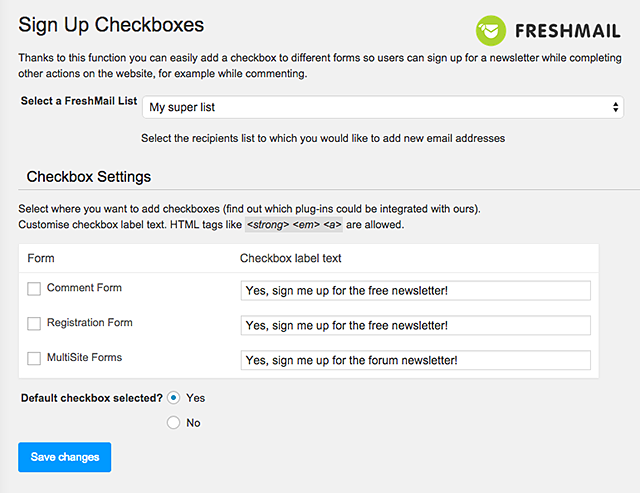Click the Registration Form label

pyautogui.click(x=89, y=322)
